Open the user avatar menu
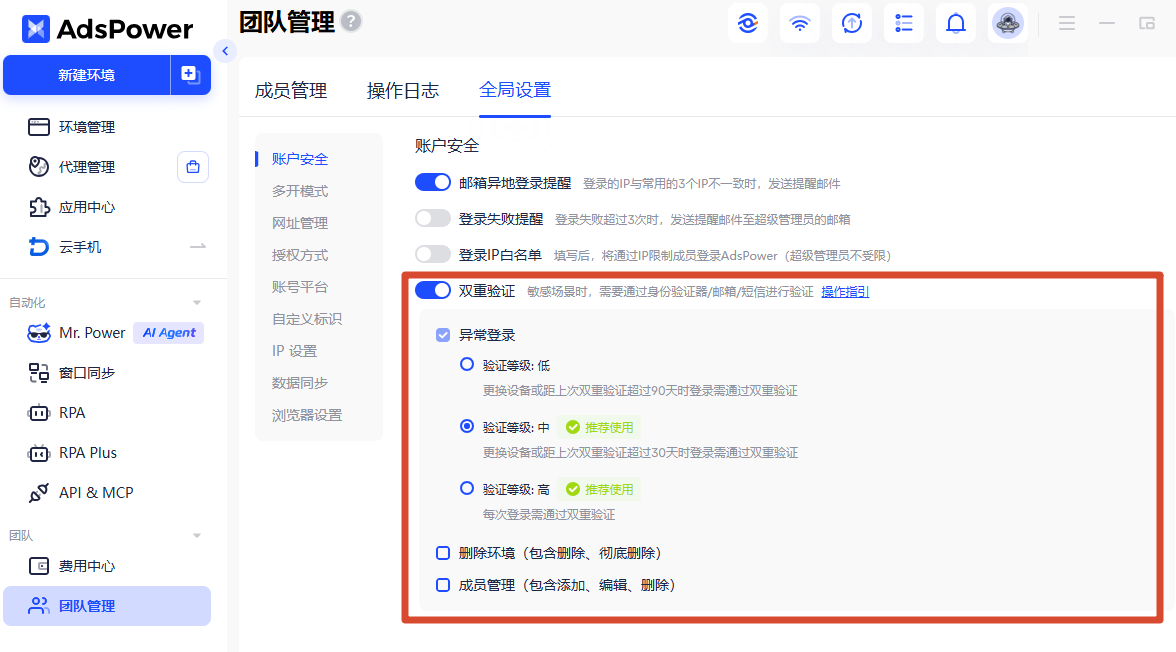The height and width of the screenshot is (652, 1176). [x=1008, y=23]
